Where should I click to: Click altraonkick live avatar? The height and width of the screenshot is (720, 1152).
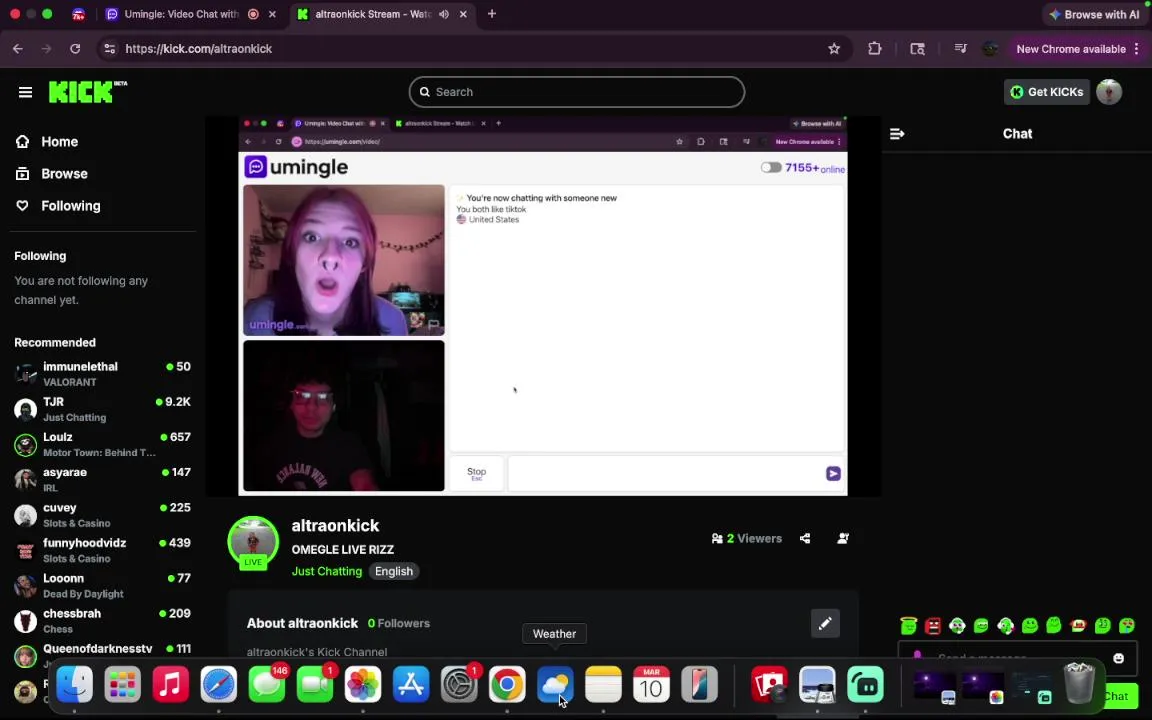pos(253,542)
